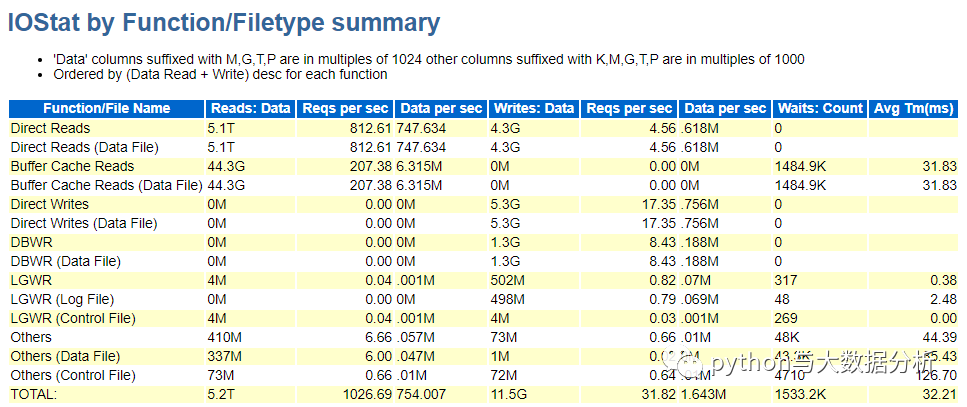Select the Buffer Cache Reads (Data File) row

[106, 185]
